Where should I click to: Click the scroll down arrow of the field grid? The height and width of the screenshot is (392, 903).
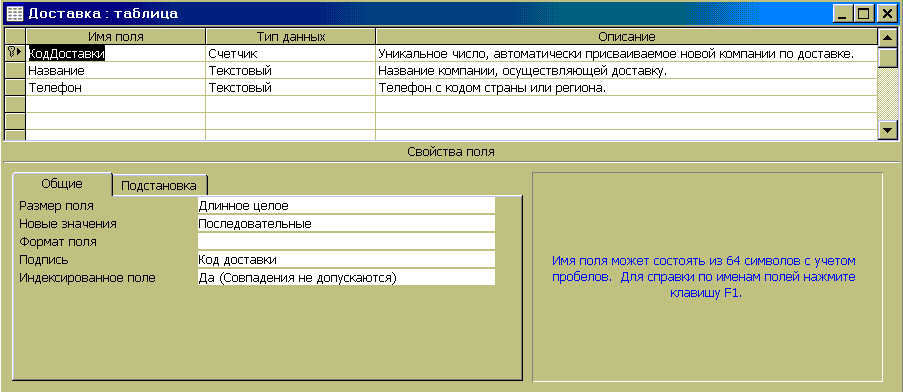click(887, 130)
